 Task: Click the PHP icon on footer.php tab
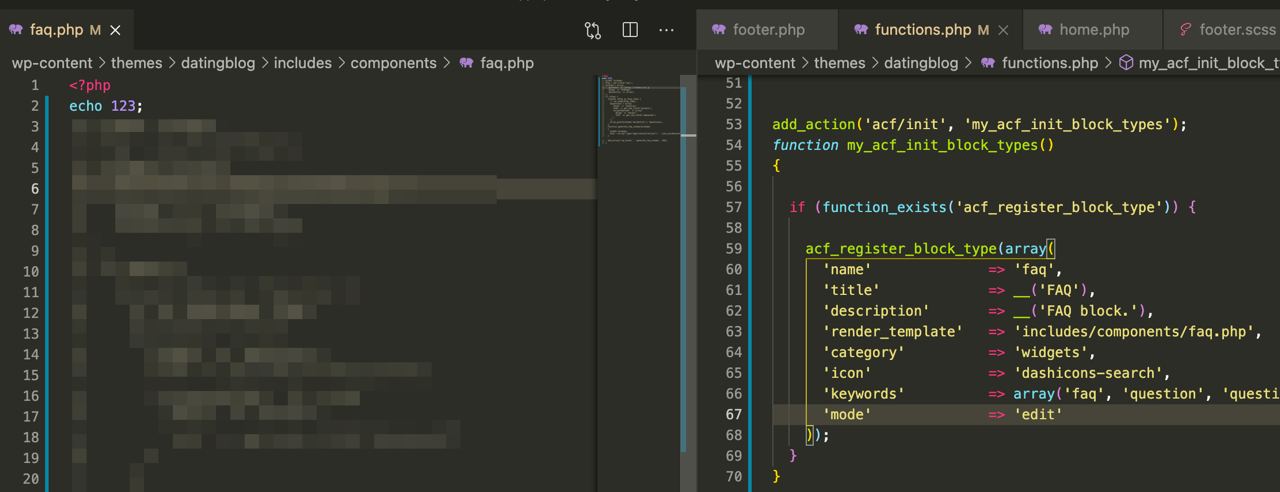click(718, 30)
